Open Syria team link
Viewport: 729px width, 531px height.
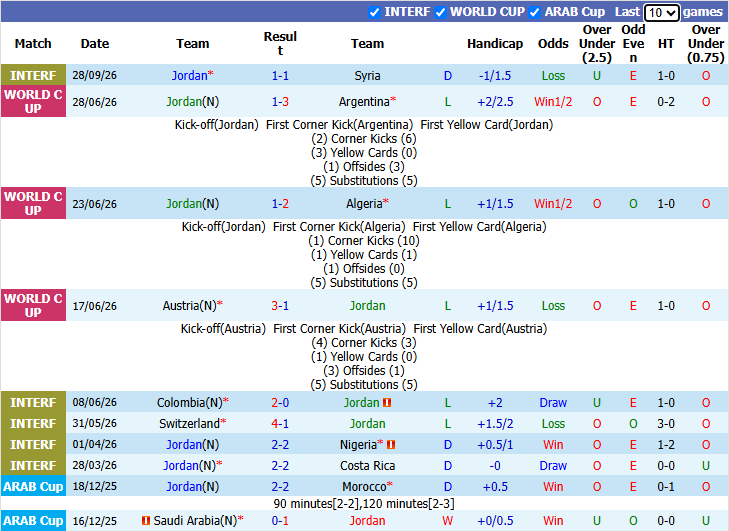point(367,75)
